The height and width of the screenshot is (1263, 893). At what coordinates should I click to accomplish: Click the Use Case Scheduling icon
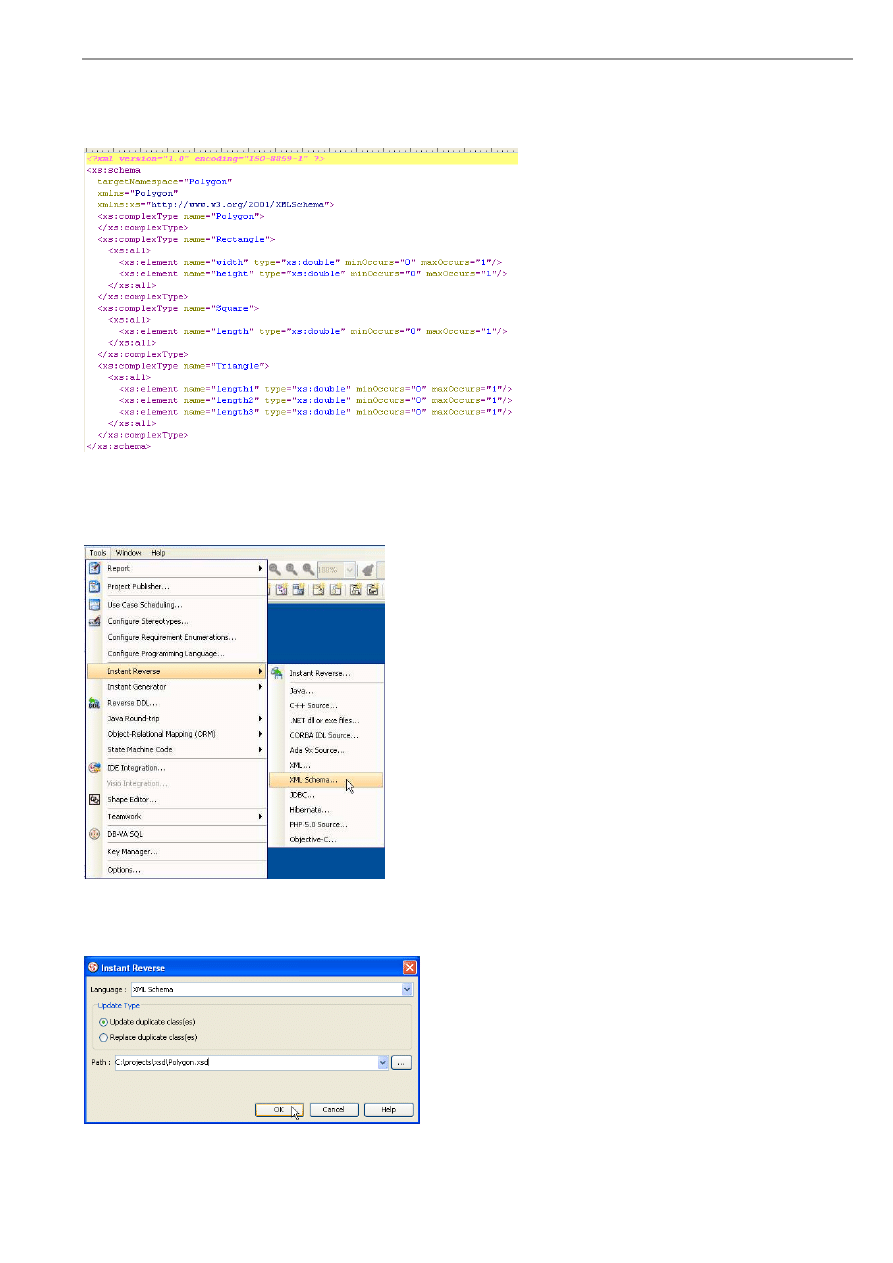[x=94, y=605]
